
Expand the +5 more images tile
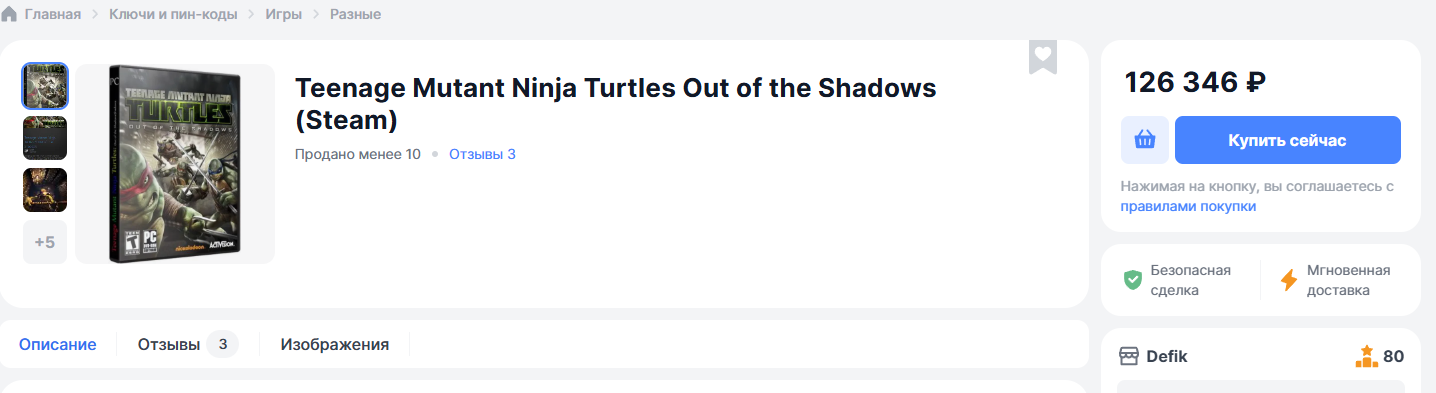(x=45, y=242)
